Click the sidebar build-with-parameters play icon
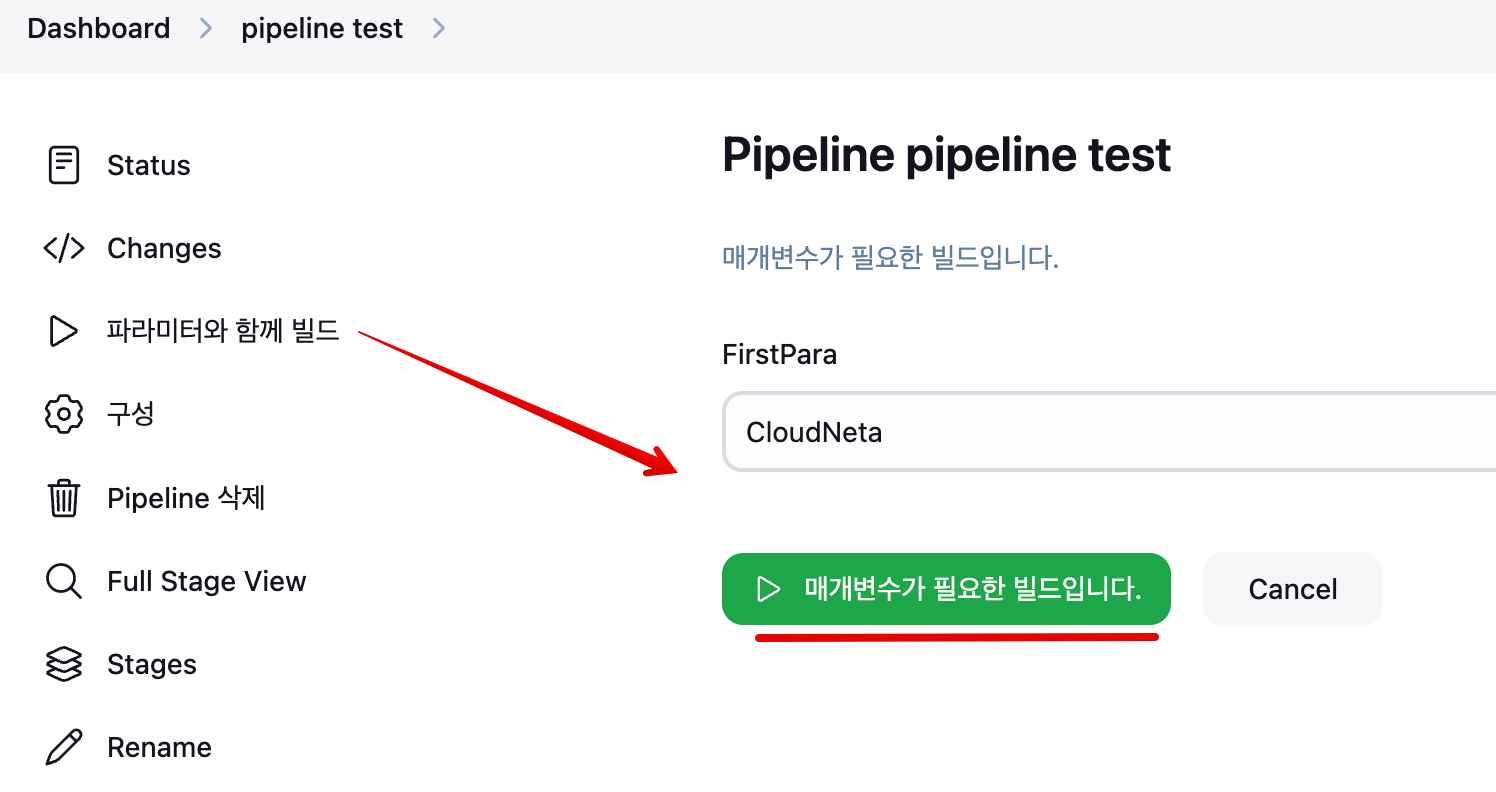The image size is (1496, 792). (64, 331)
